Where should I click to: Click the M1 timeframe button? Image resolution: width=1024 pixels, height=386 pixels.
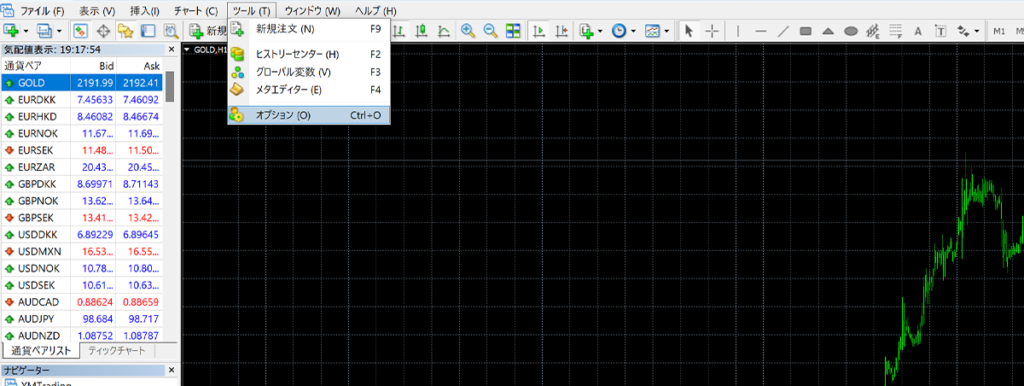(999, 31)
